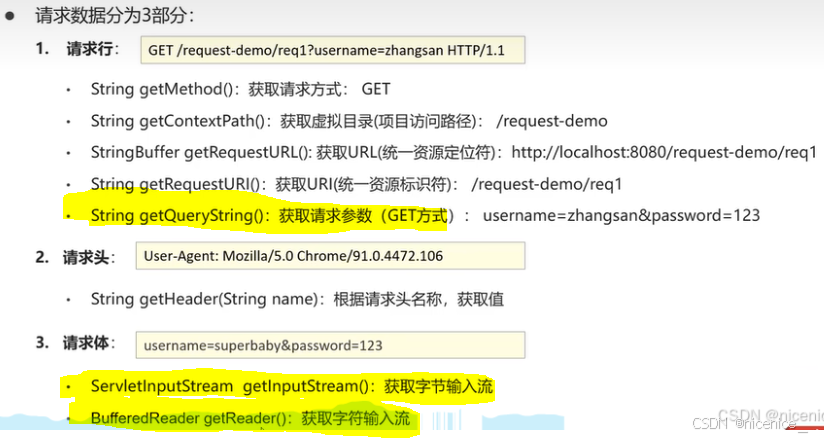Click the GET /request-demo/req1 request line box
Image resolution: width=824 pixels, height=439 pixels.
333,50
